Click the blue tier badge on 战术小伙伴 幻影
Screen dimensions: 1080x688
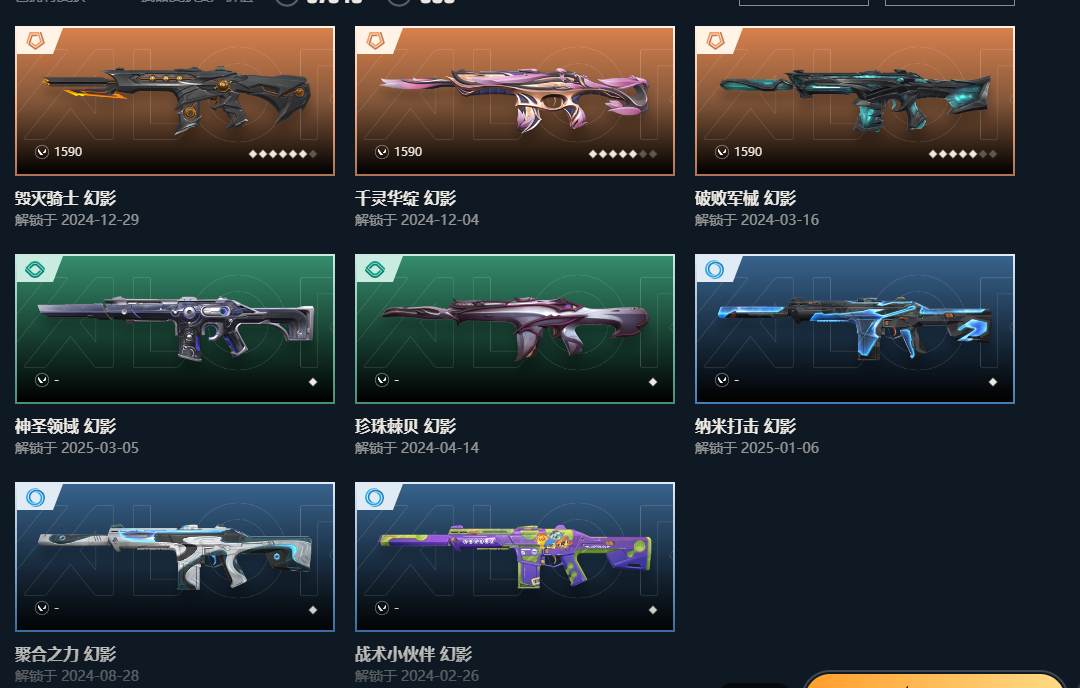tap(375, 497)
